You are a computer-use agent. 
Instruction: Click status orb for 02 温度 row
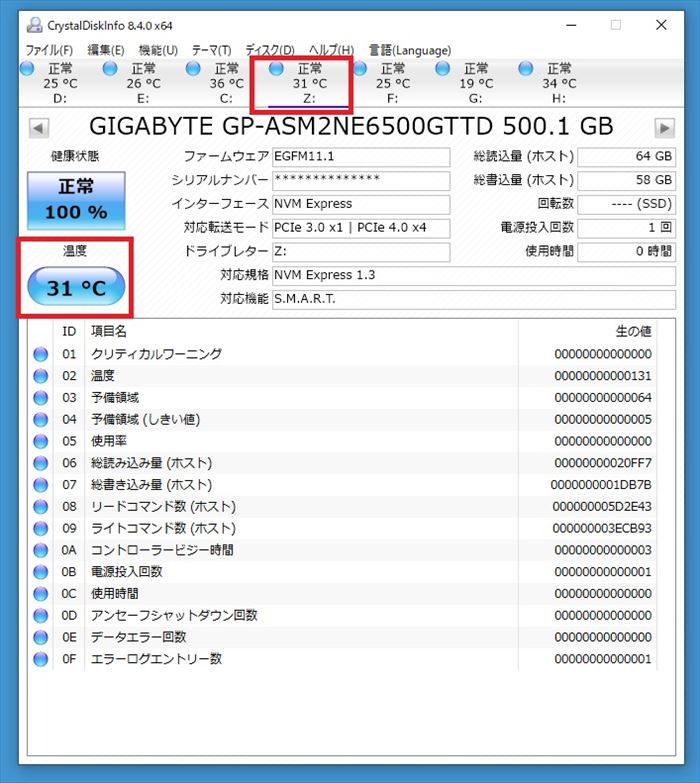(x=40, y=376)
